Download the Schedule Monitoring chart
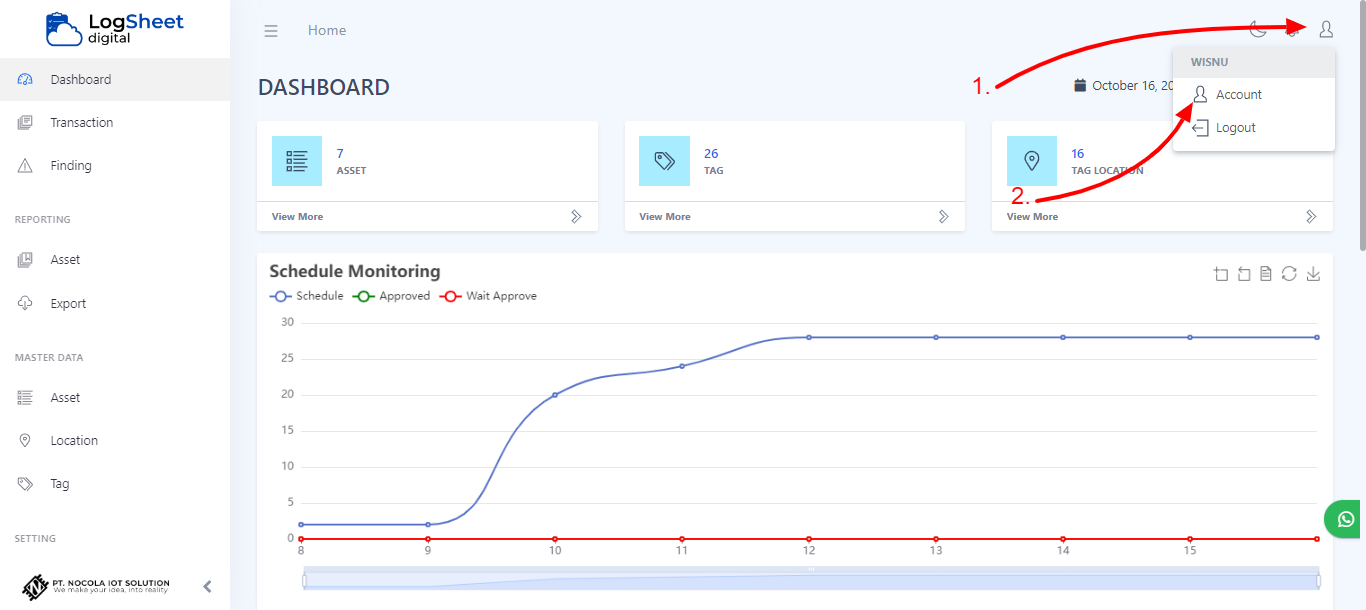This screenshot has width=1366, height=610. 1313,273
